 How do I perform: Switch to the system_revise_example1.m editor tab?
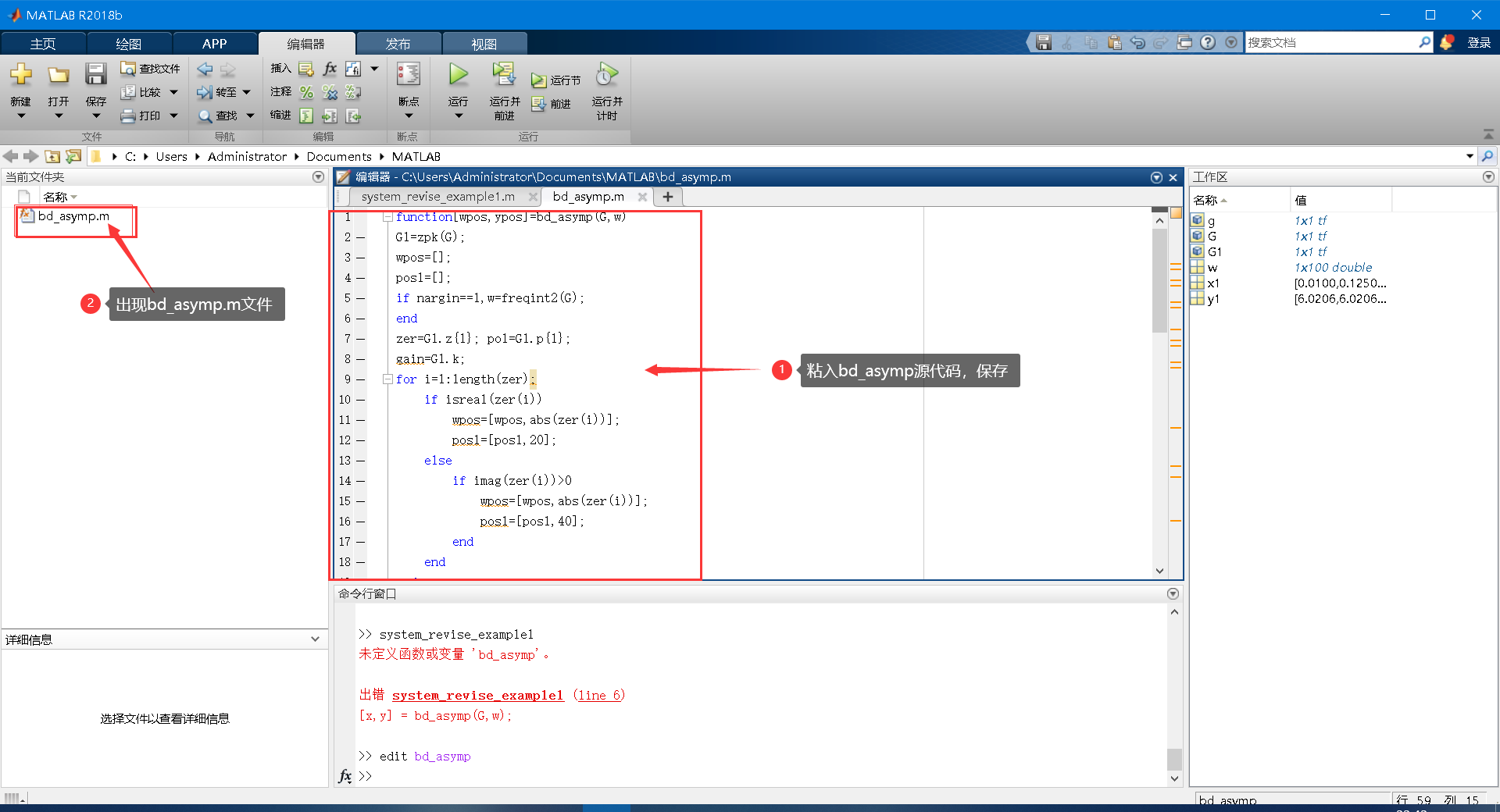click(437, 197)
